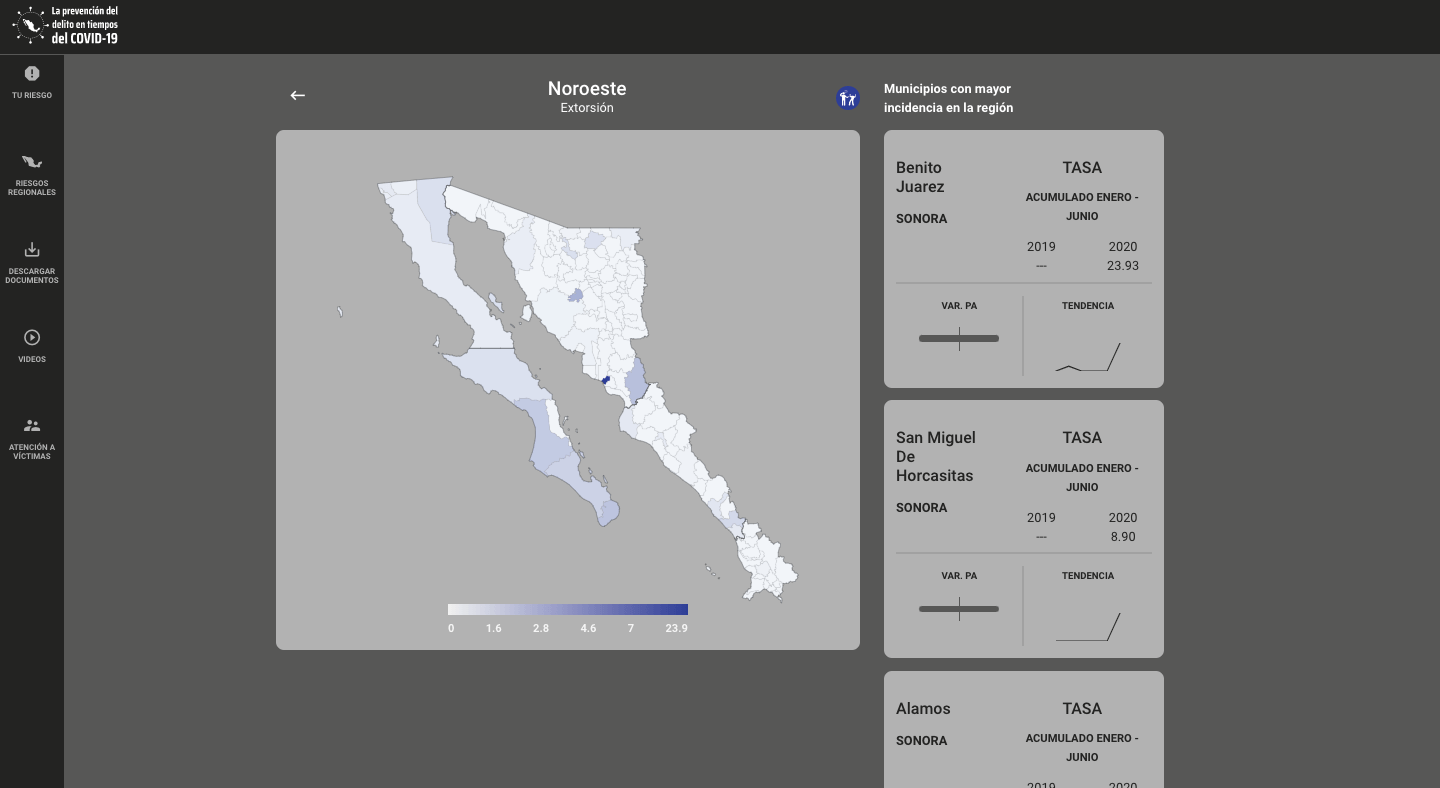This screenshot has height=788, width=1440.
Task: Click the San Miguel tendencia sparkline
Action: coord(1087,627)
